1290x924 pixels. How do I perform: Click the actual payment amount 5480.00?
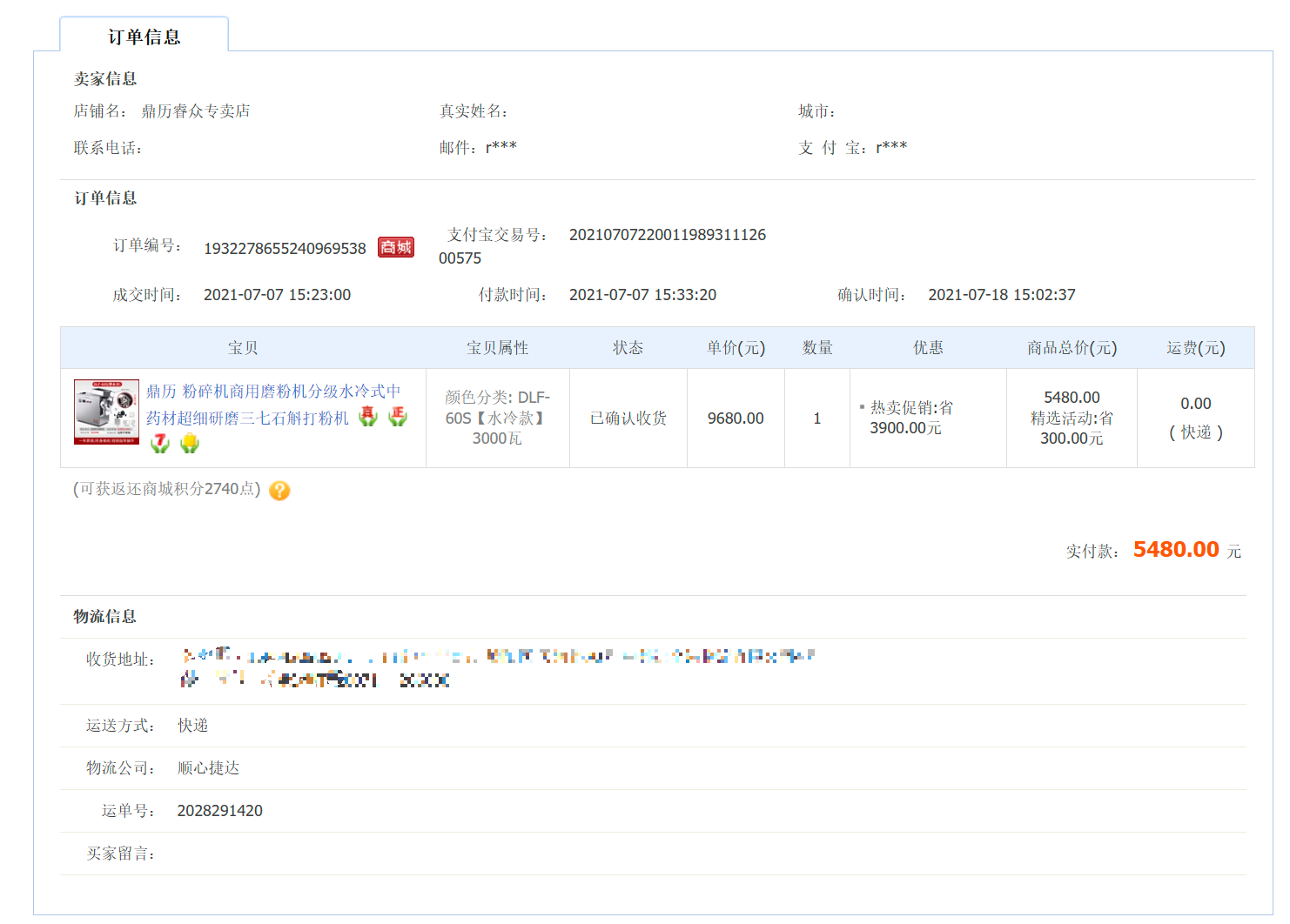pyautogui.click(x=1176, y=550)
